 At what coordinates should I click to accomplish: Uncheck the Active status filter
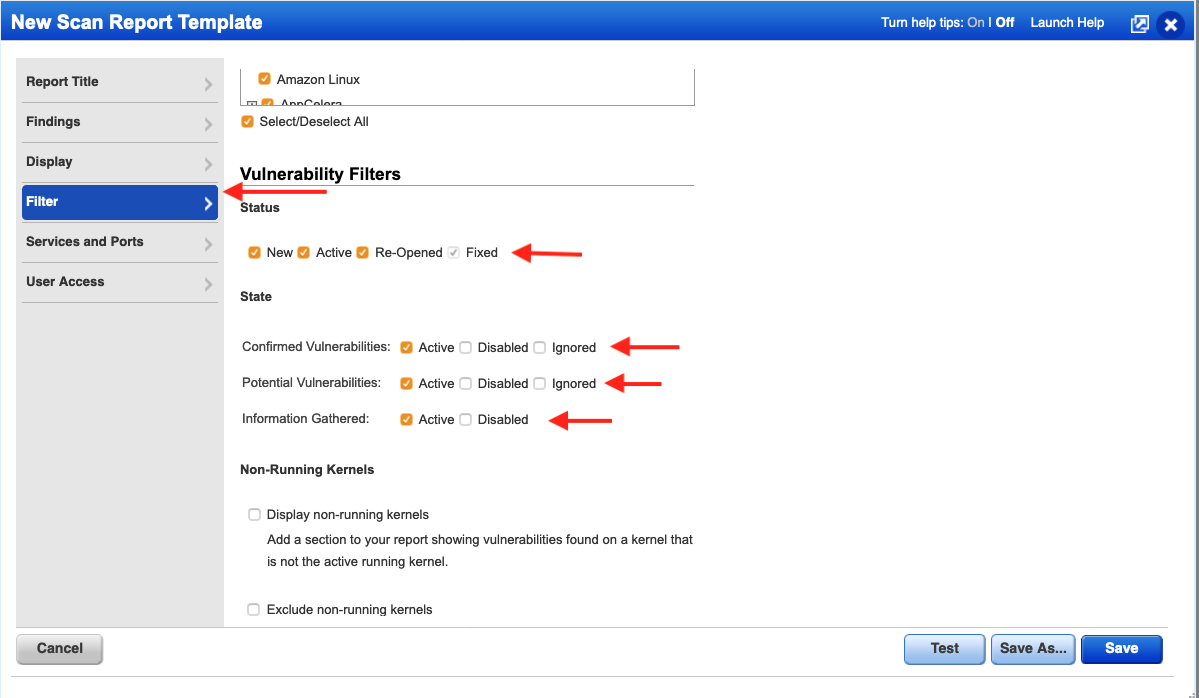(304, 252)
